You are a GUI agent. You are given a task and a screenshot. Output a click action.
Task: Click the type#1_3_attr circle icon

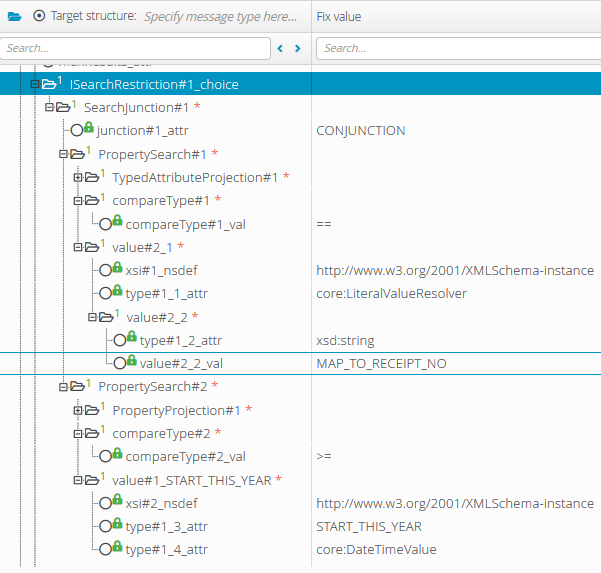pos(105,526)
